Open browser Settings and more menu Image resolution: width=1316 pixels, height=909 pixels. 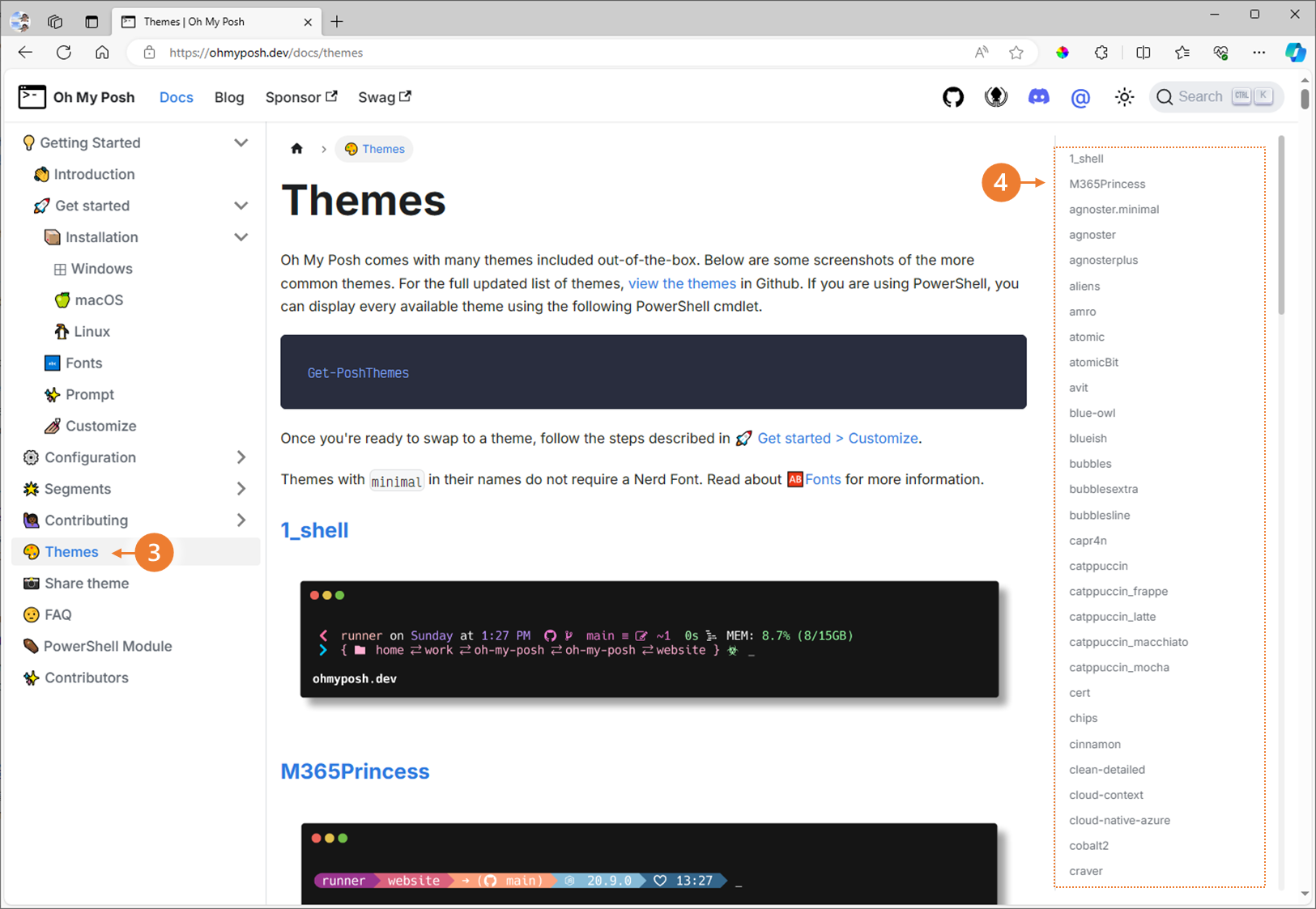point(1259,53)
